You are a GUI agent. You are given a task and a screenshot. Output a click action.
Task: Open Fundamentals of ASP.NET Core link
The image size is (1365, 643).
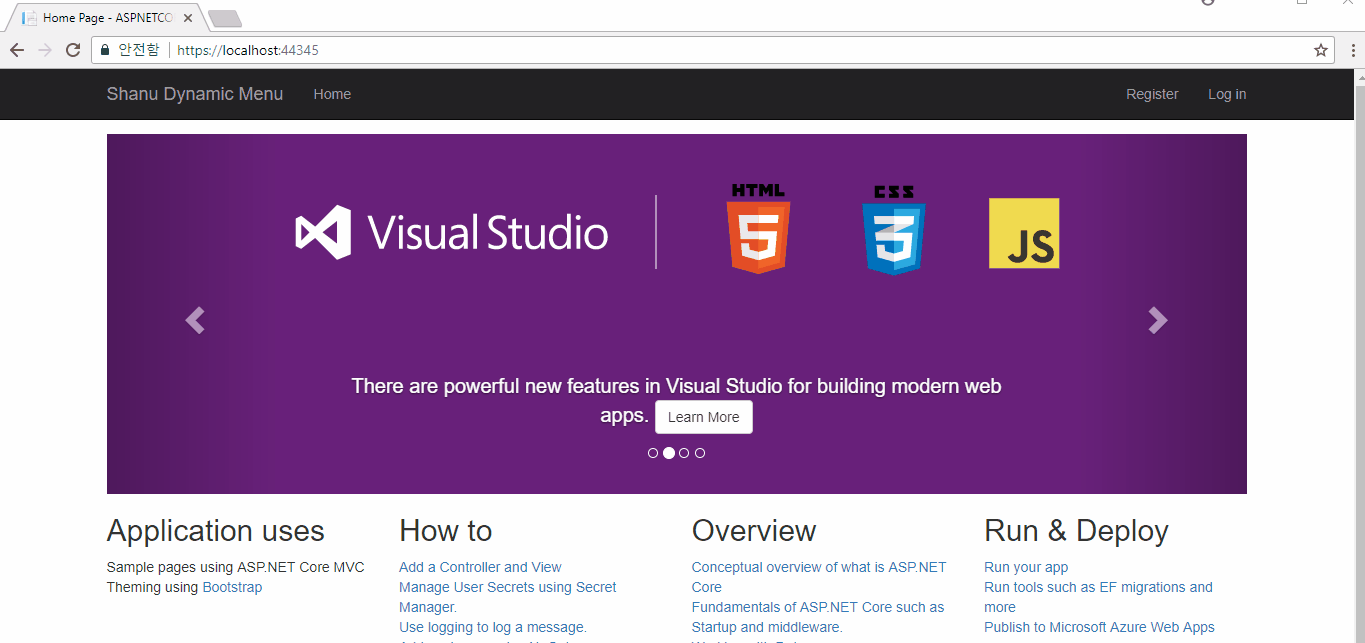(x=818, y=617)
